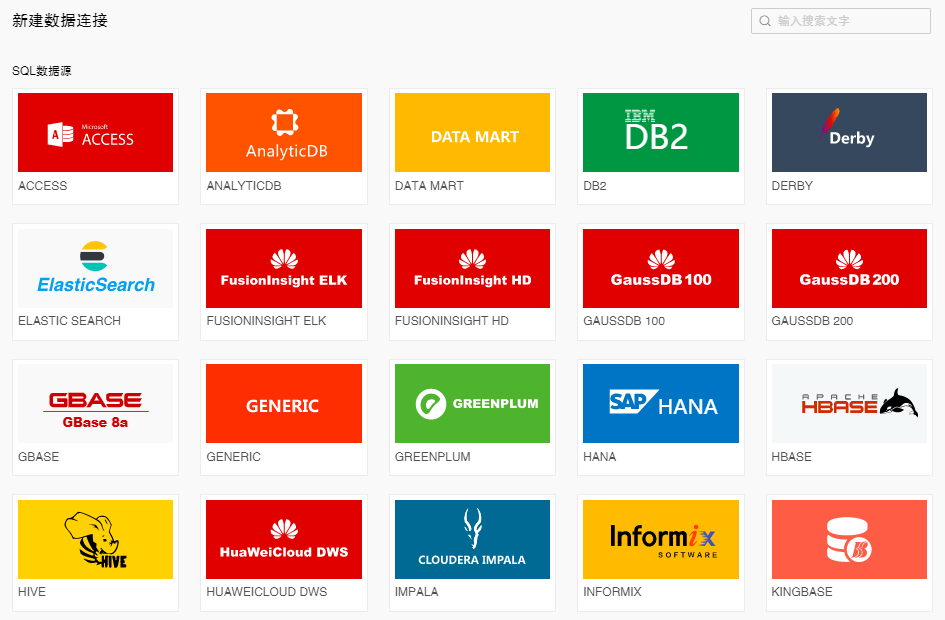The image size is (945, 620).
Task: Open the Data Mart data source
Action: pos(472,133)
